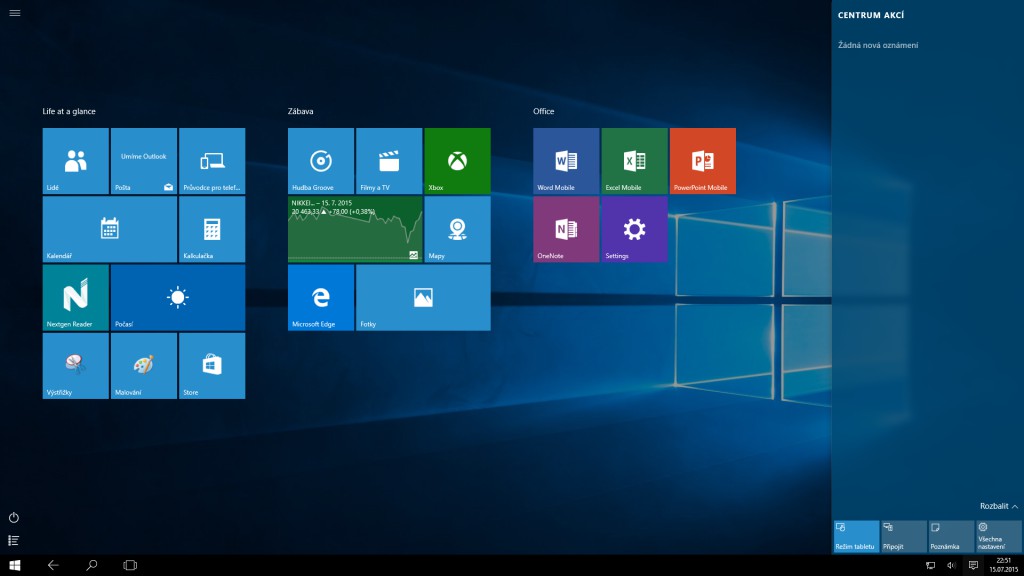Image resolution: width=1024 pixels, height=576 pixels.
Task: Open the volume control in system tray
Action: (952, 566)
